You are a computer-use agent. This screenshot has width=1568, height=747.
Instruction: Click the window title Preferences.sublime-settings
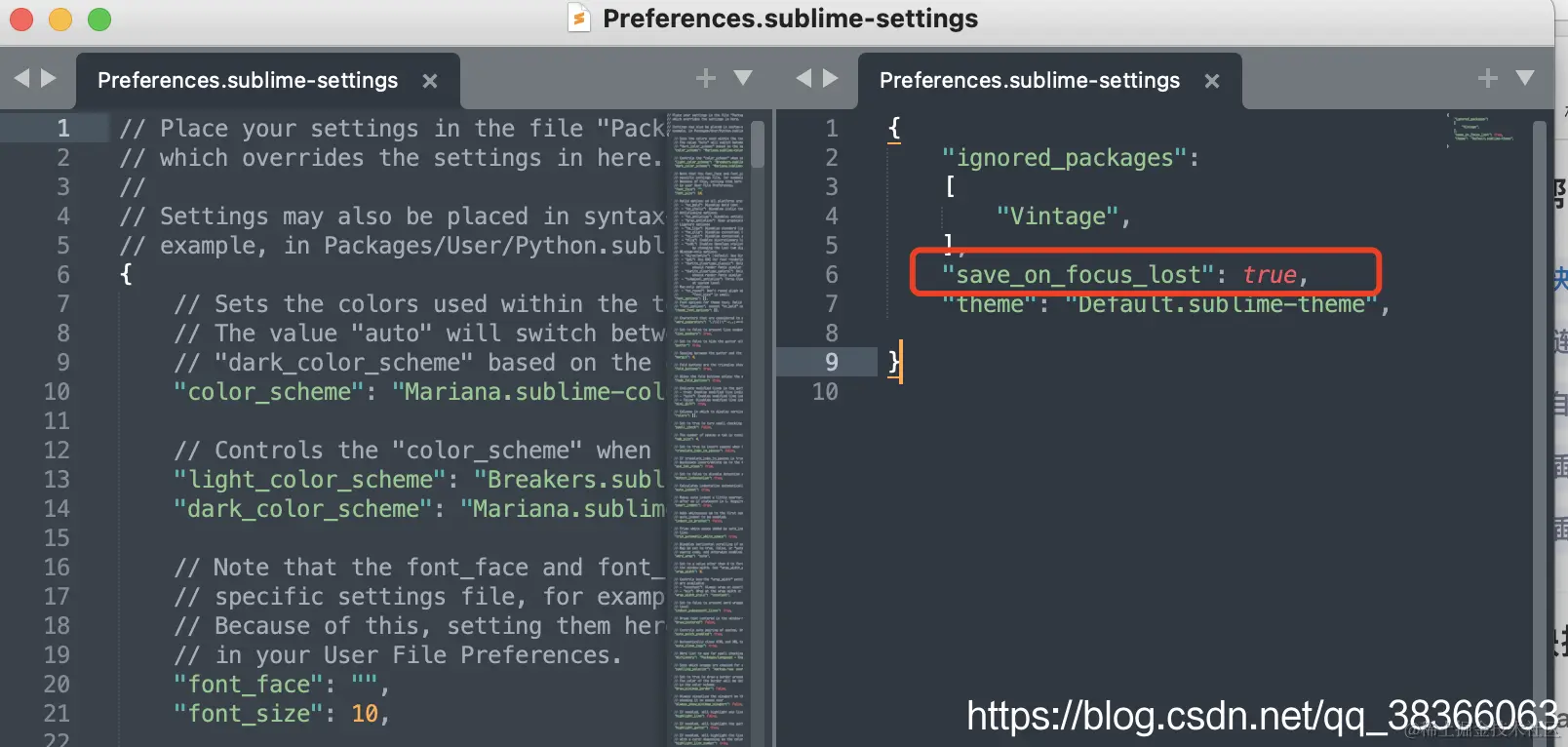(x=790, y=19)
